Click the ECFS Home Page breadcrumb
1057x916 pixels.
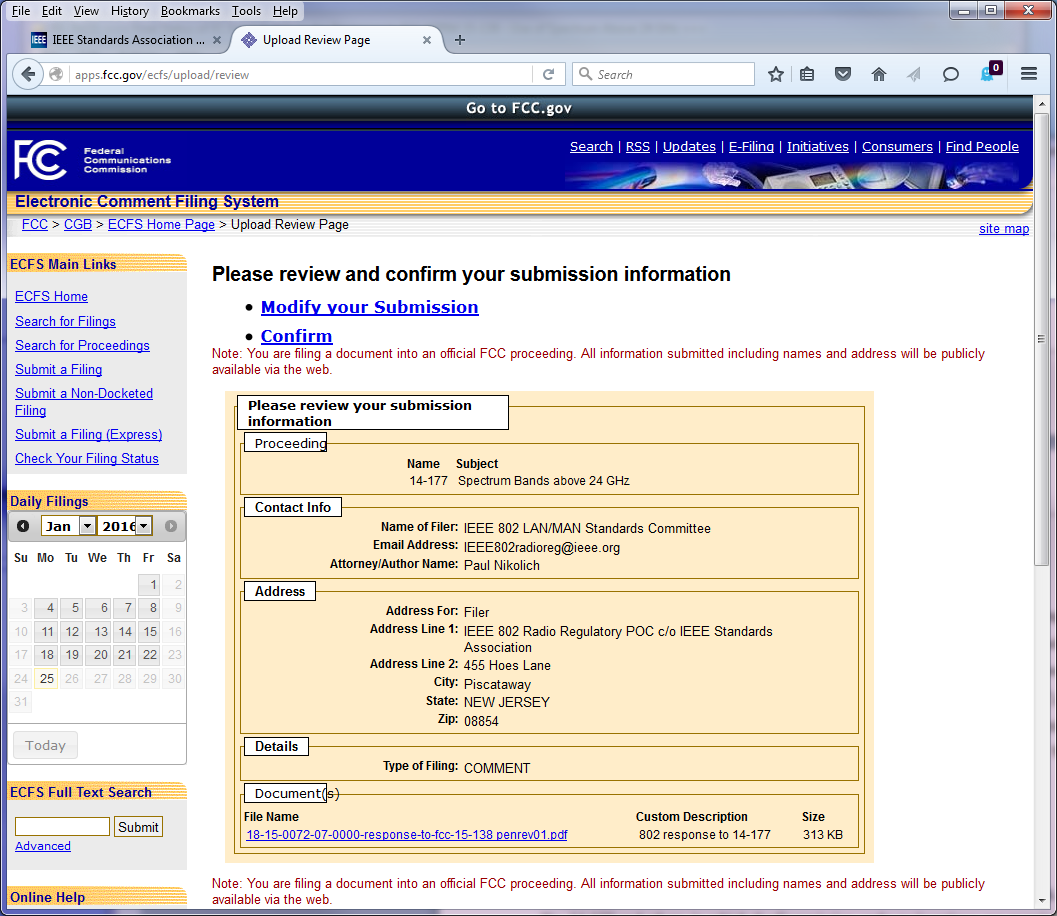coord(161,224)
